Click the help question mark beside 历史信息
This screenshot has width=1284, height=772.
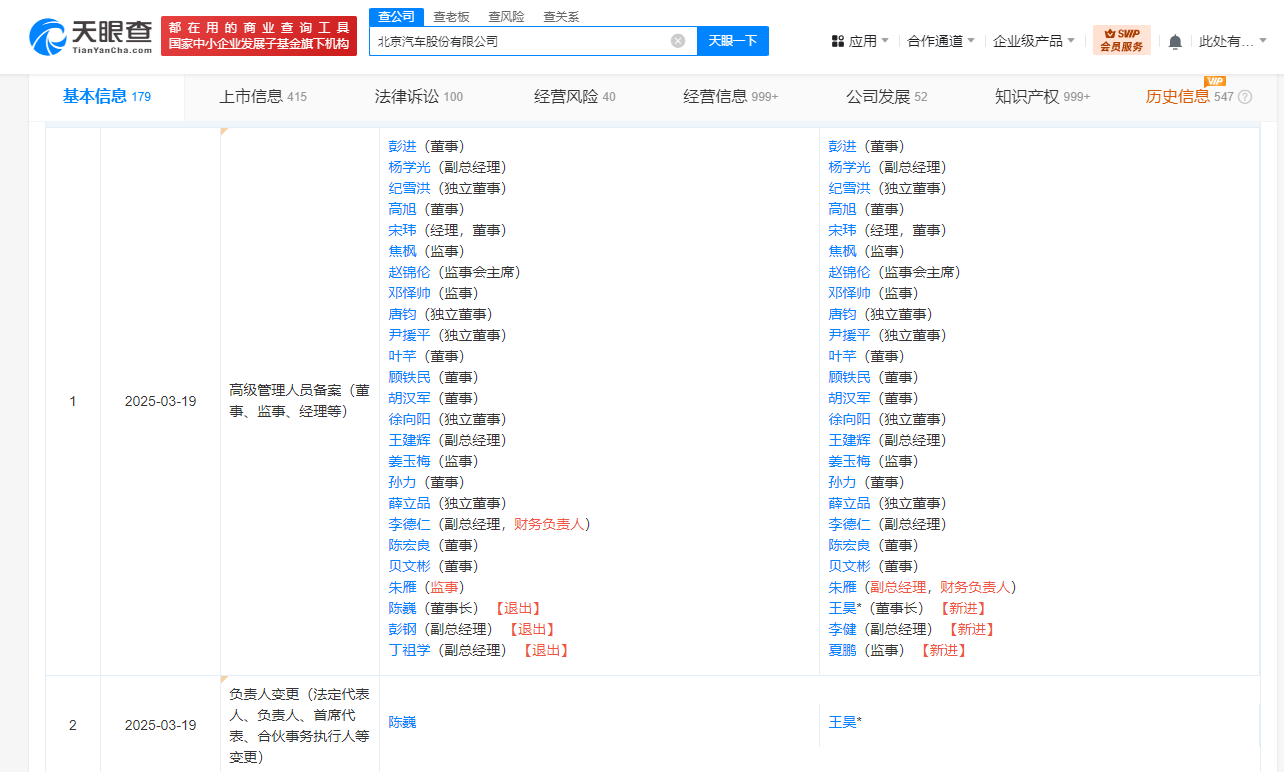[1245, 97]
